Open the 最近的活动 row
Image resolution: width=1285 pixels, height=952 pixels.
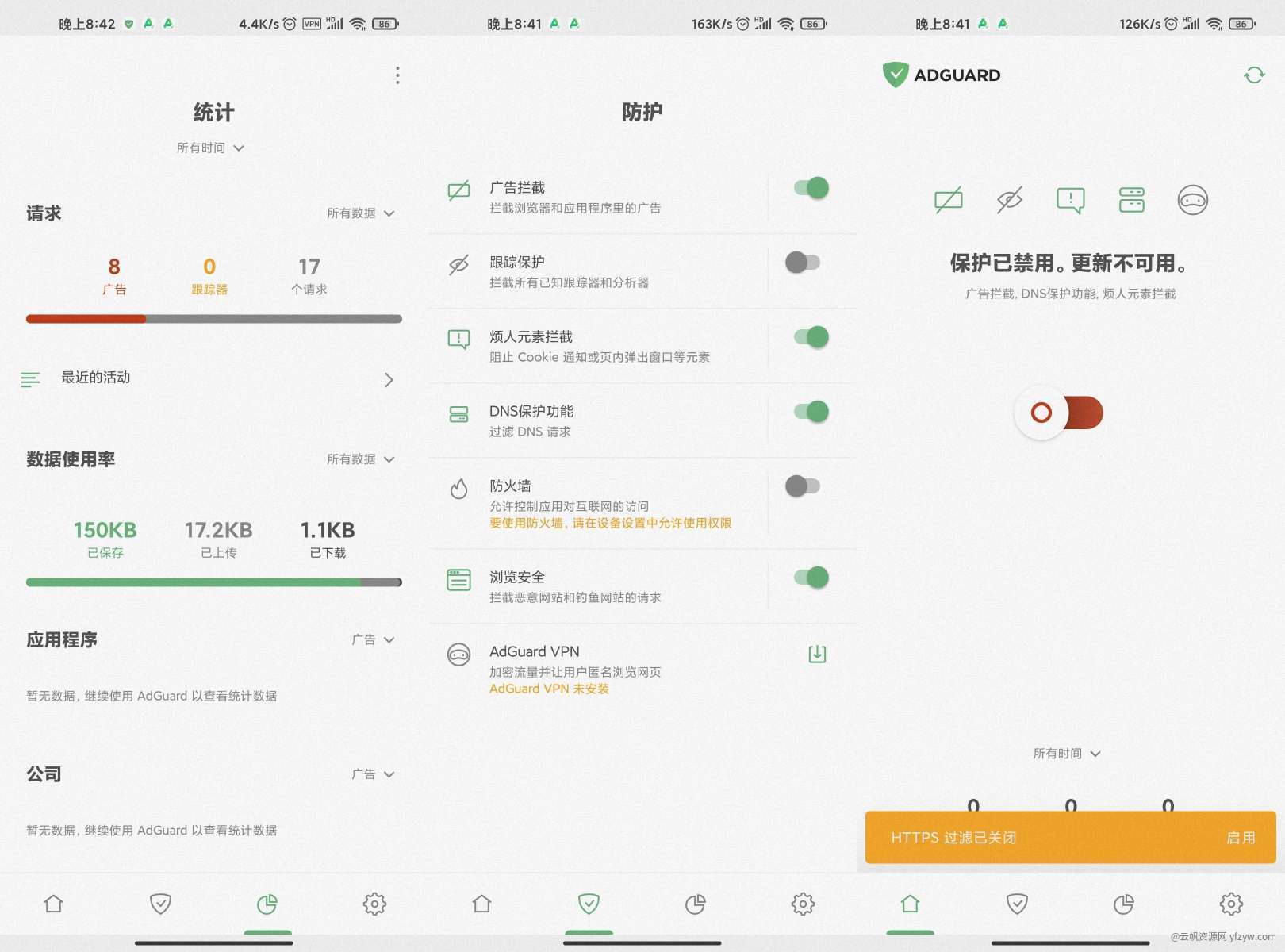214,379
